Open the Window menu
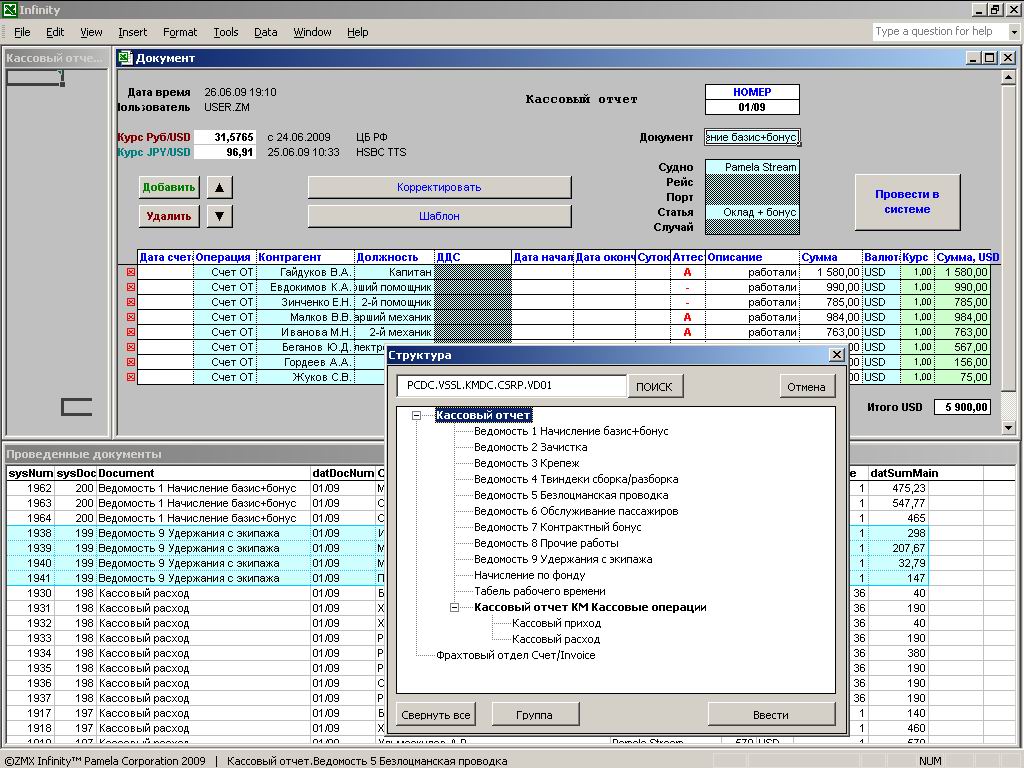1024x768 pixels. (x=312, y=32)
